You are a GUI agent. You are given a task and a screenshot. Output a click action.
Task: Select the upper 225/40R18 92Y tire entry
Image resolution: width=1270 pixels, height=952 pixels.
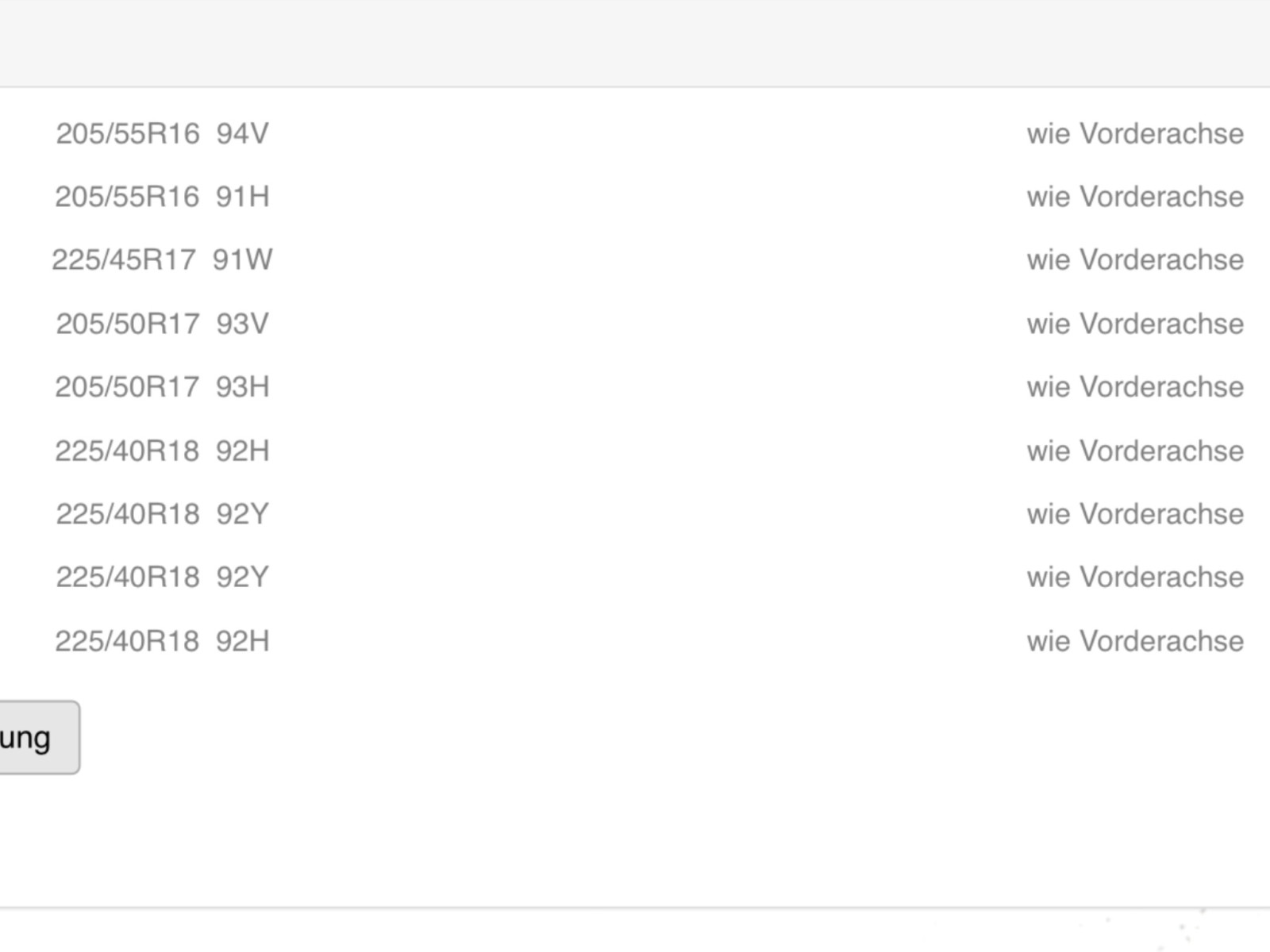click(162, 514)
